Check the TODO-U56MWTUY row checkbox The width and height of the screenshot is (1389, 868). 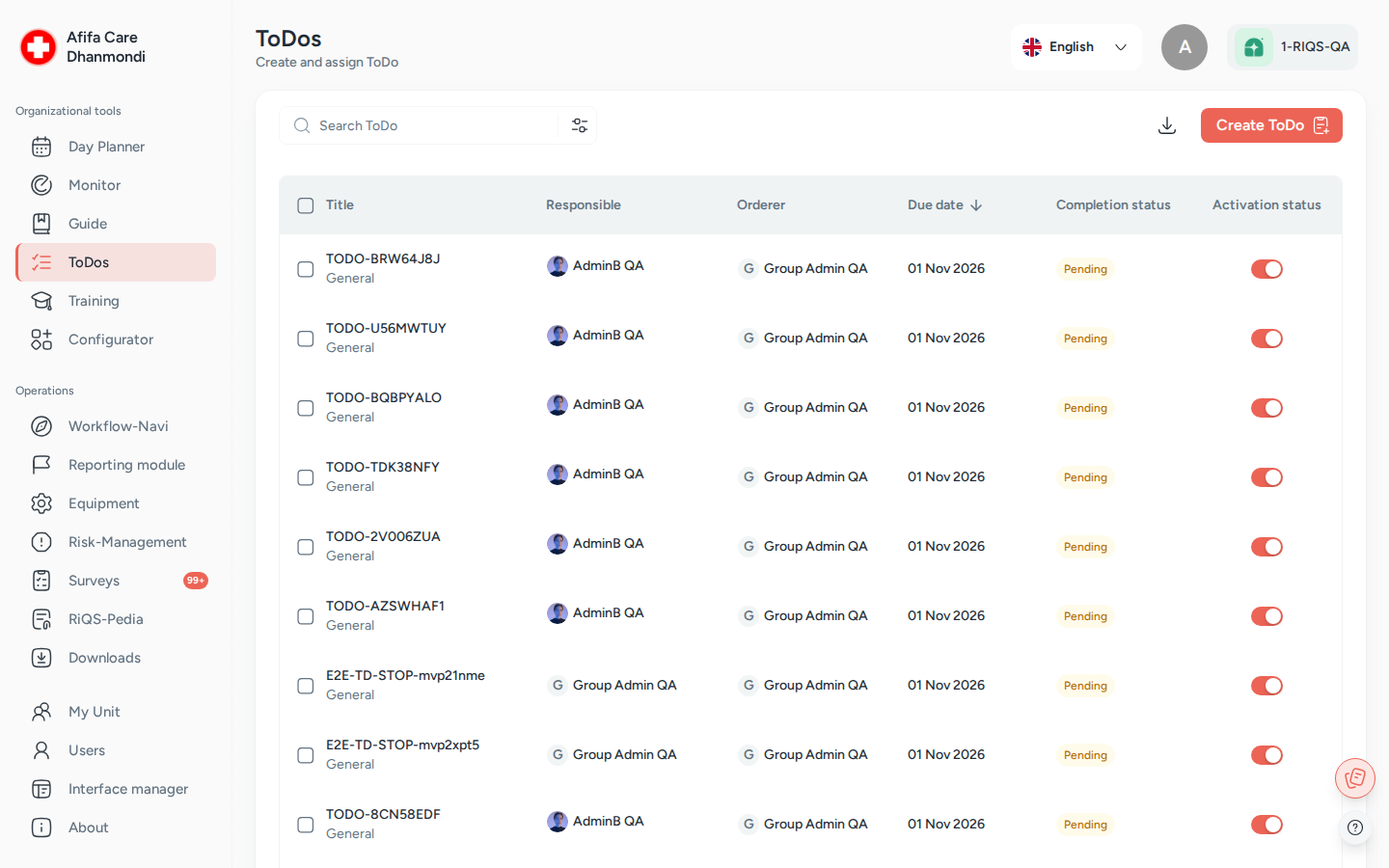(306, 339)
